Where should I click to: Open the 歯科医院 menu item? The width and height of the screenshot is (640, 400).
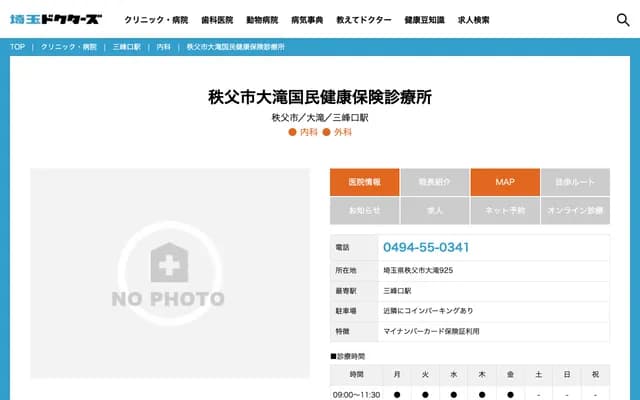click(x=217, y=20)
